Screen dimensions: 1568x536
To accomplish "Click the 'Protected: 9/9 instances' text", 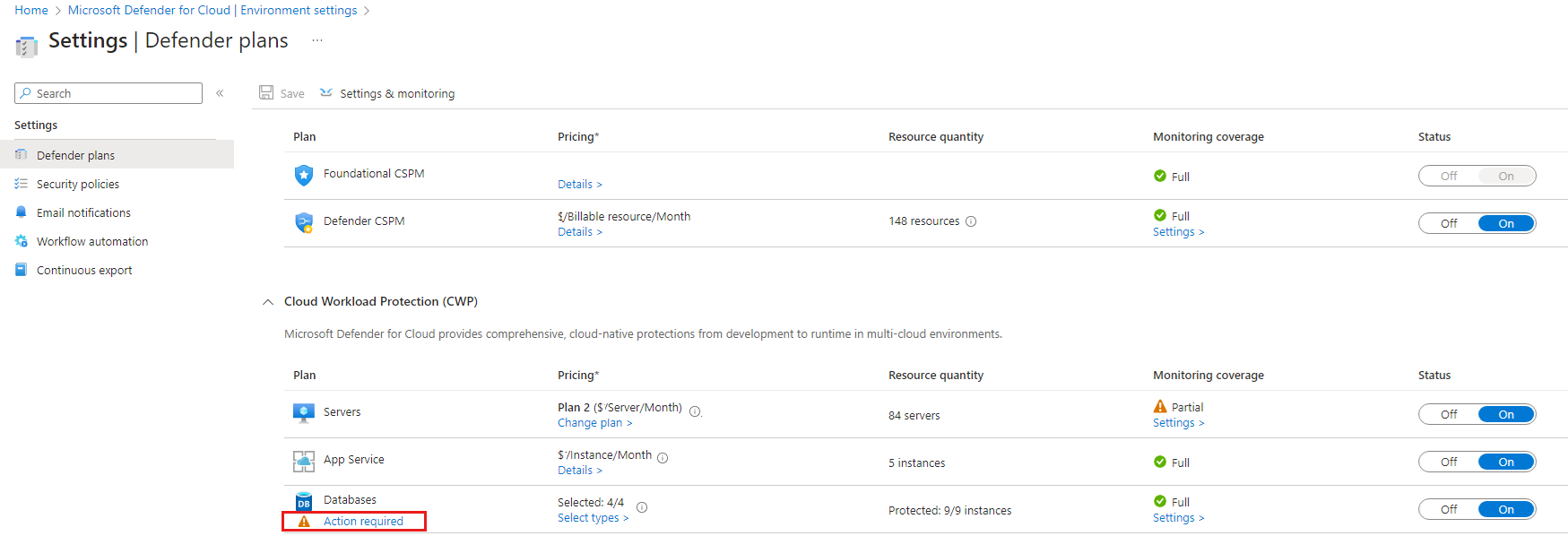I will point(950,510).
